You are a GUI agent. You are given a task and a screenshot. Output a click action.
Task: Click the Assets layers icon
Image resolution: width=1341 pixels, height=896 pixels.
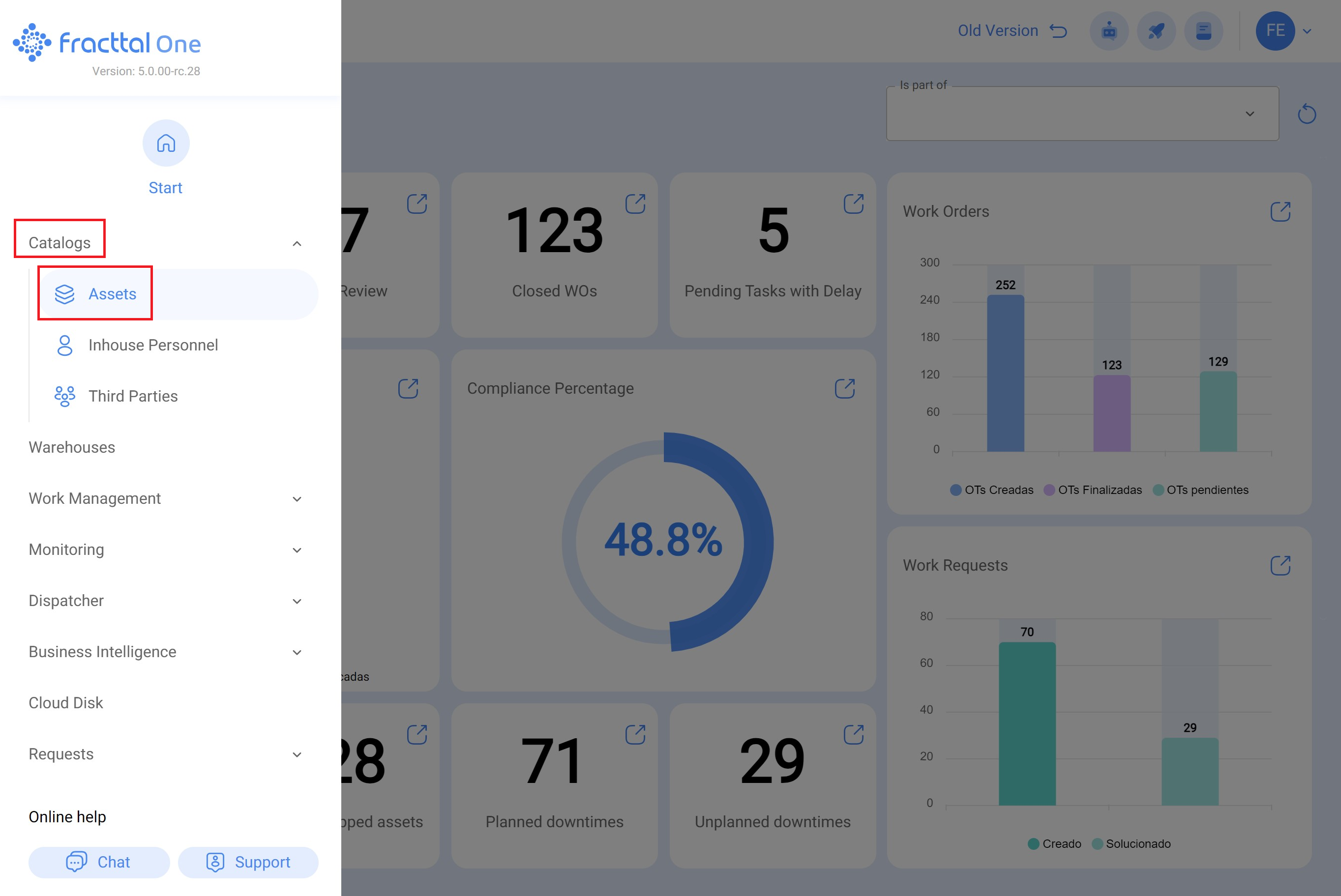tap(64, 294)
